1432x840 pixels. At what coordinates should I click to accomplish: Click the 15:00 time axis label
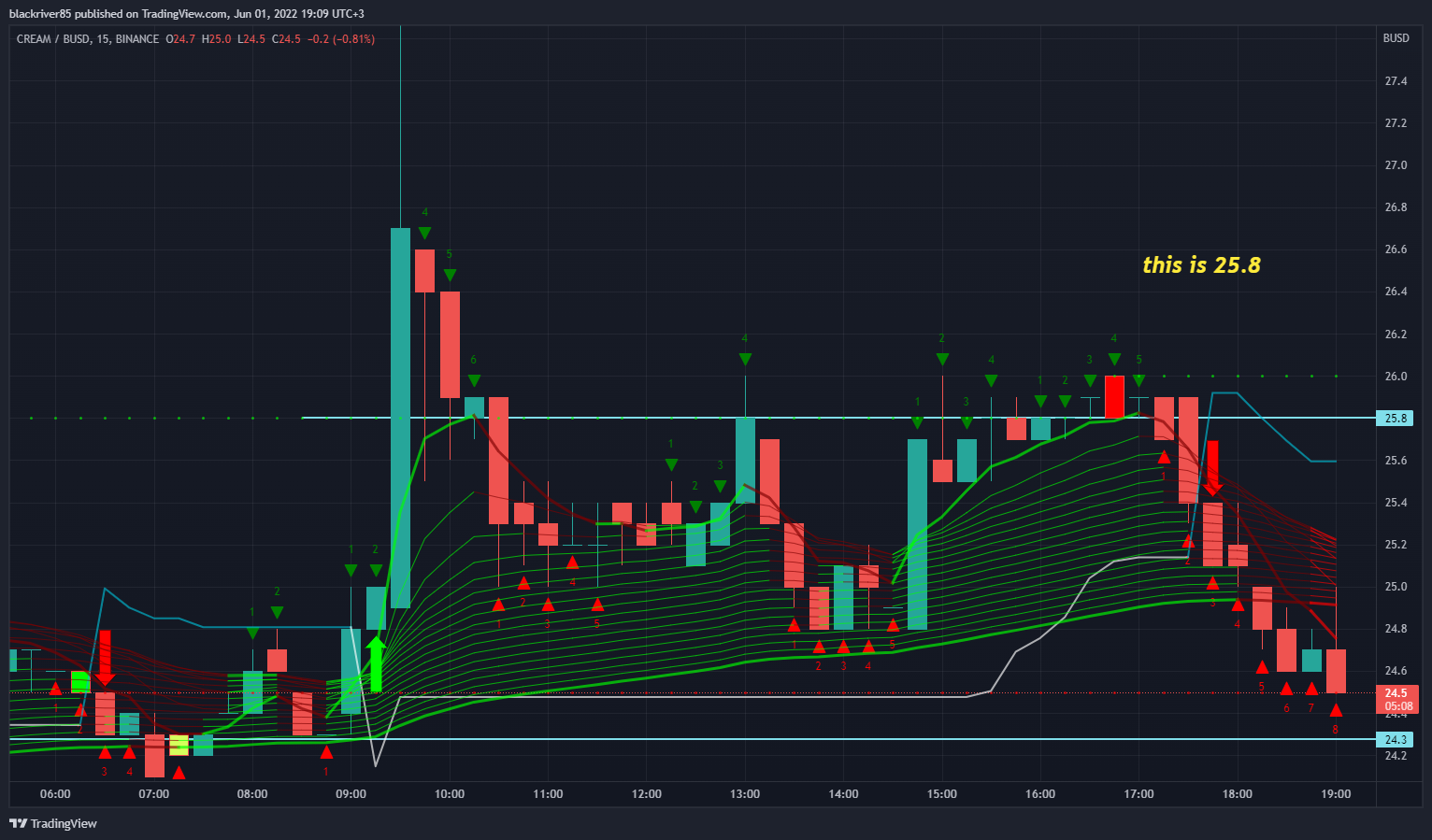942,794
